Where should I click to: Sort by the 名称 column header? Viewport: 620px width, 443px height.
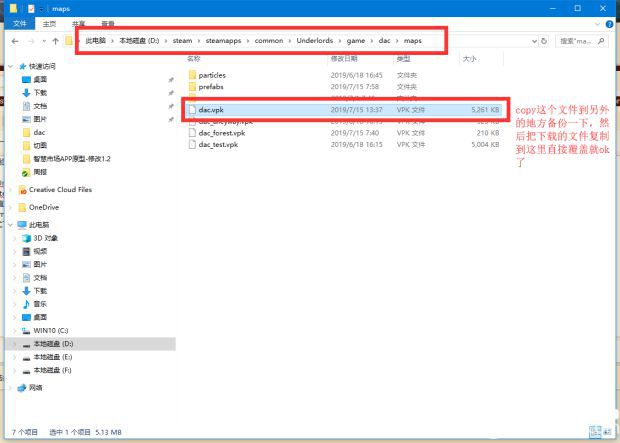193,59
